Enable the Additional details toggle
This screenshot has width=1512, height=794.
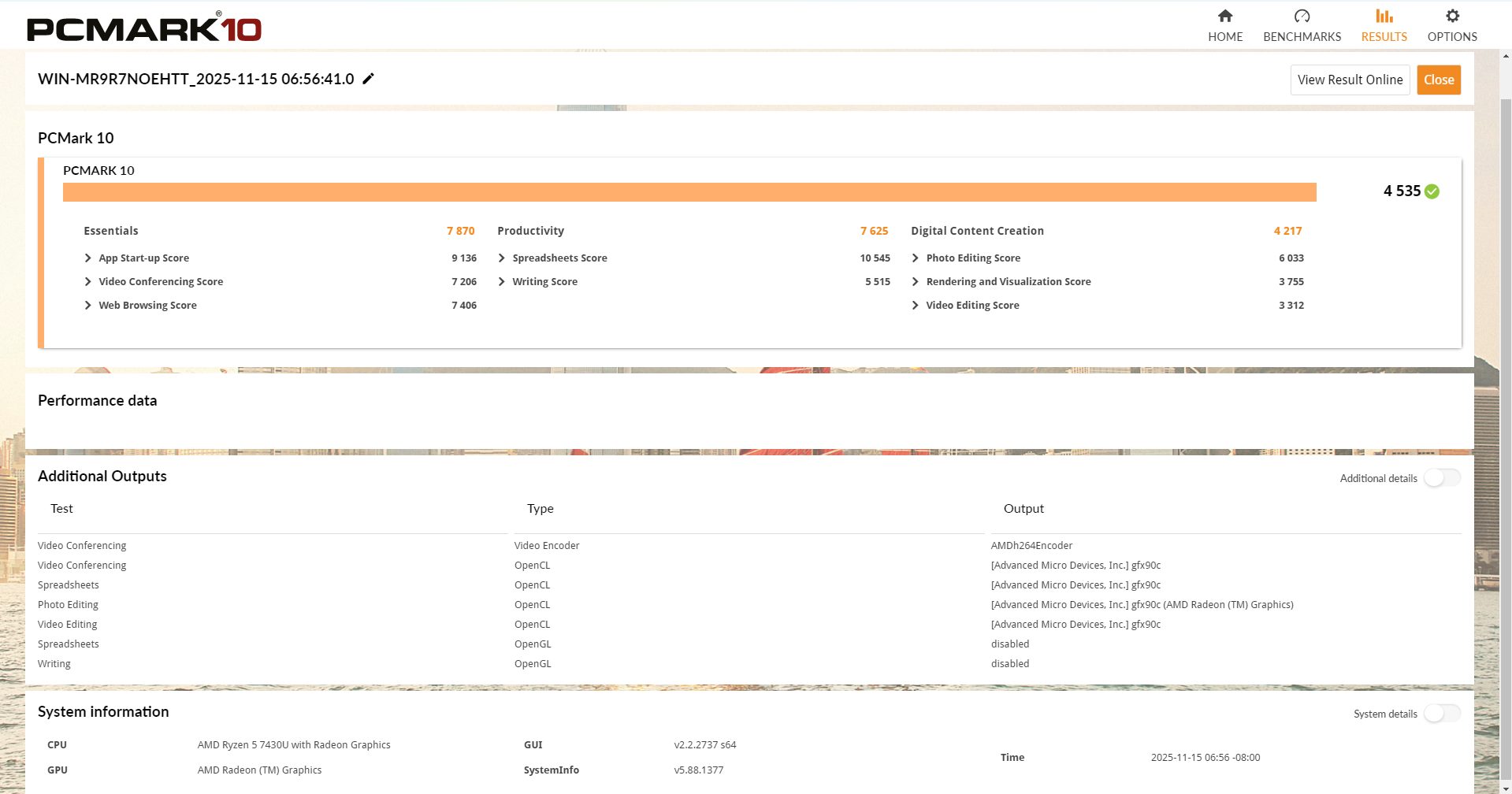(1441, 478)
